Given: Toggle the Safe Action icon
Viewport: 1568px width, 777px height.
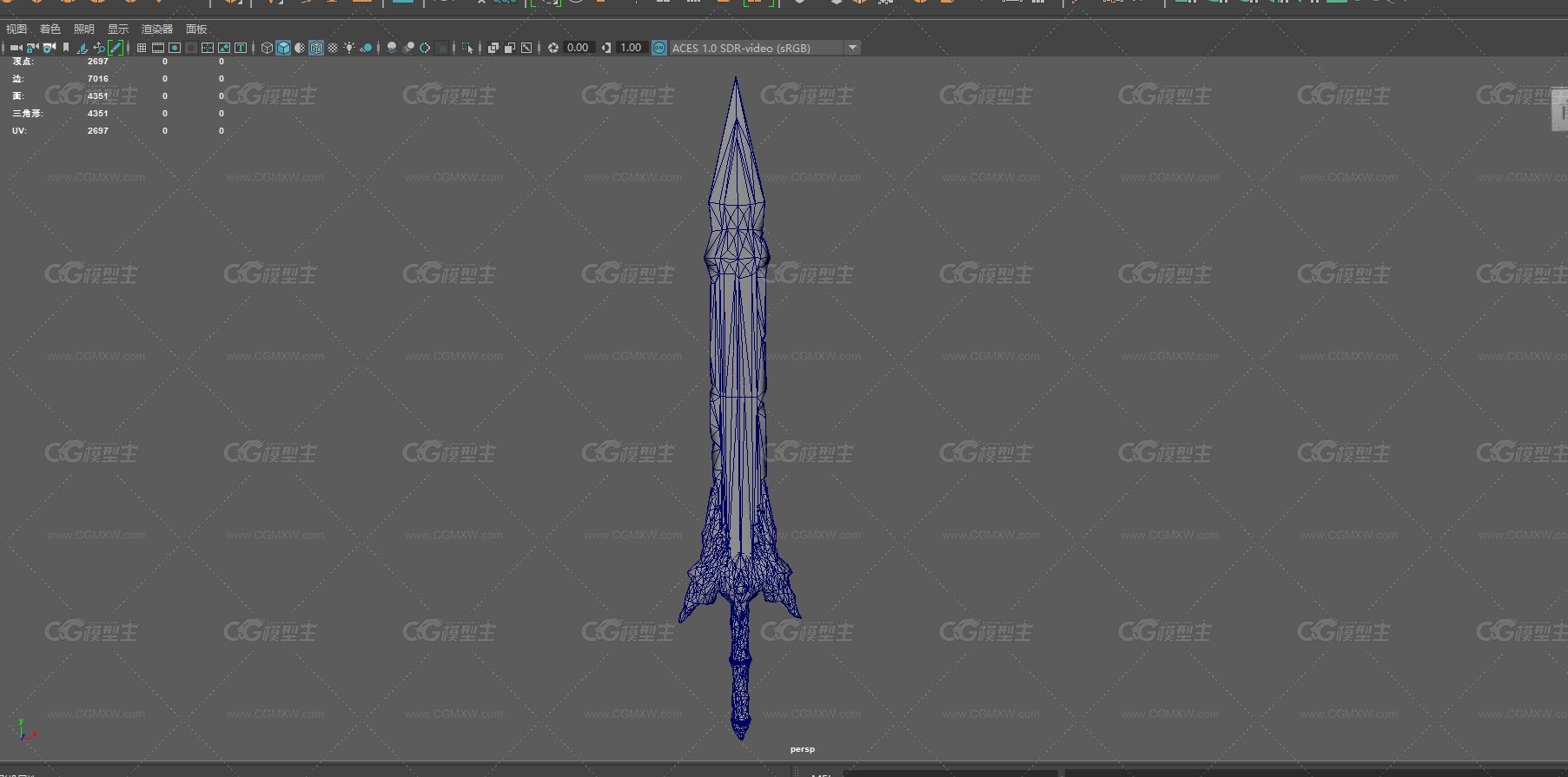Looking at the screenshot, I should (224, 48).
